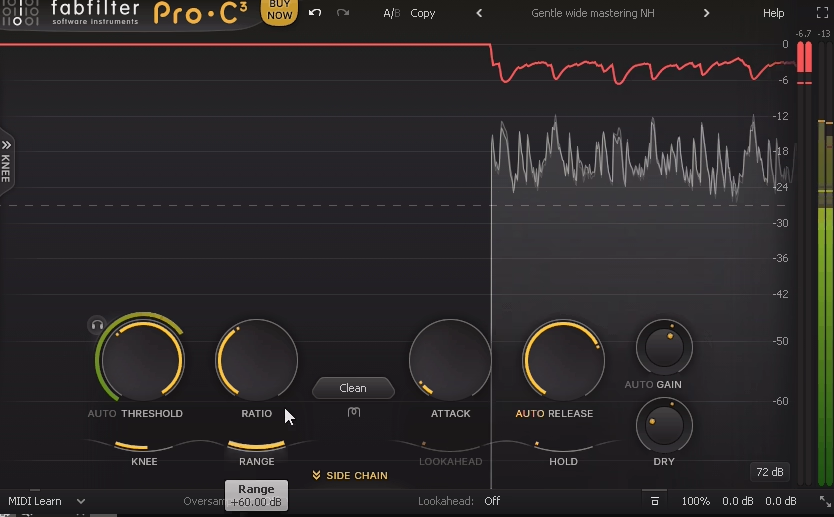The height and width of the screenshot is (517, 834).
Task: Select previous preset arrow
Action: (x=479, y=13)
